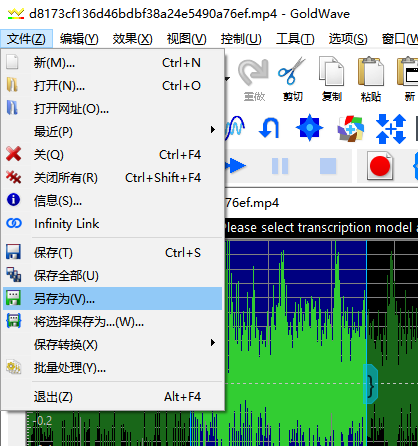Image resolution: width=418 pixels, height=446 pixels.
Task: Open the View (视图) menu
Action: click(x=186, y=39)
